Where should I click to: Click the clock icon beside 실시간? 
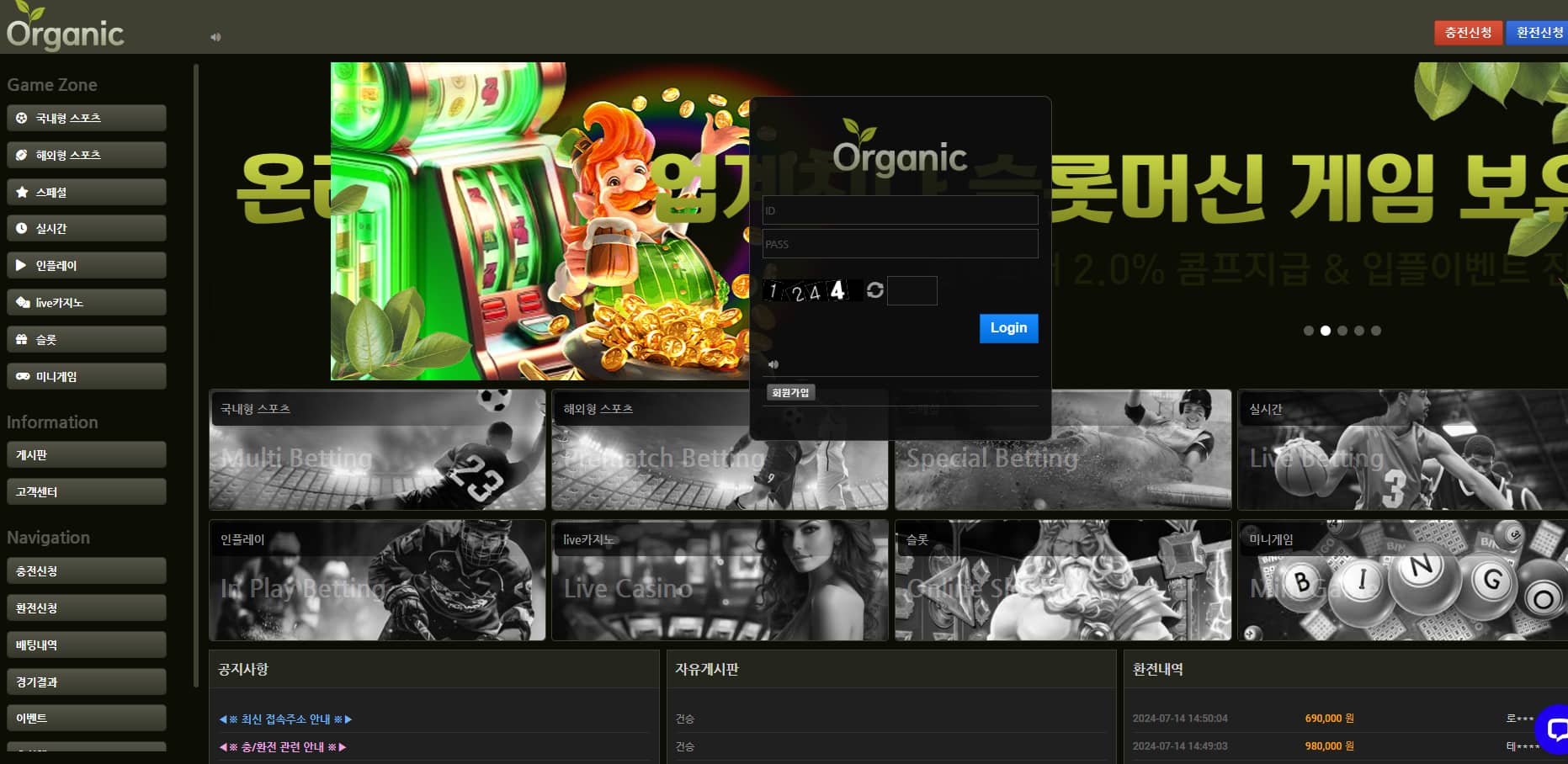point(22,228)
